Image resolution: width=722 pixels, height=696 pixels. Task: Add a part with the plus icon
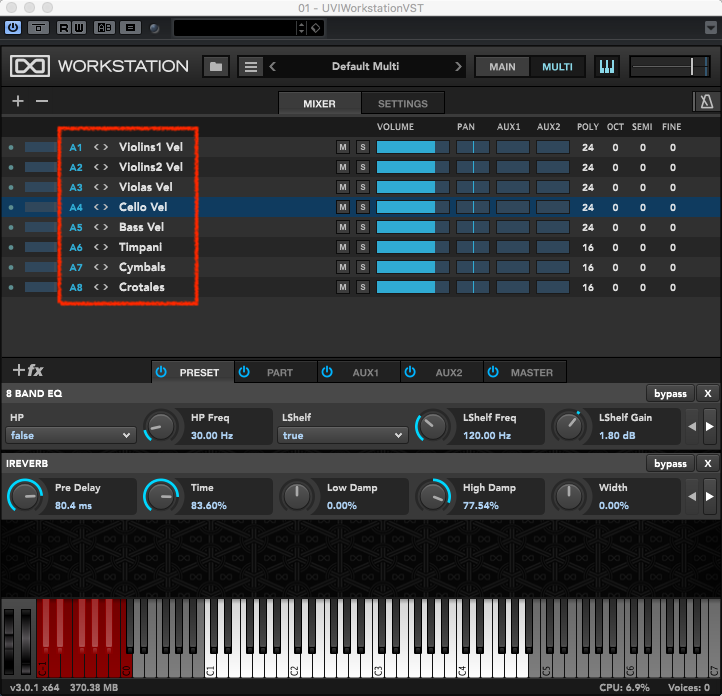click(18, 101)
